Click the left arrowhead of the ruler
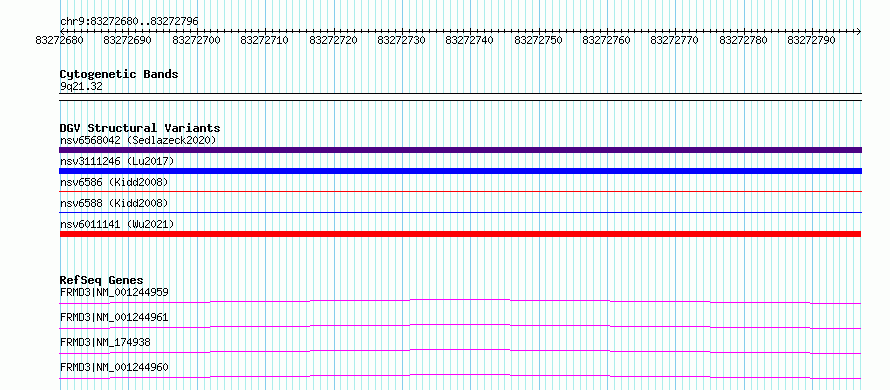Image resolution: width=890 pixels, height=390 pixels. 62,31
